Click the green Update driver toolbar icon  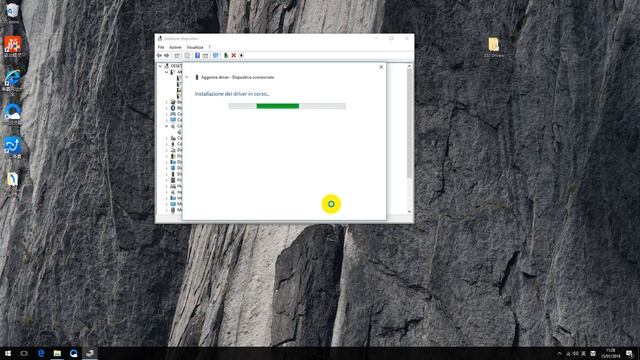click(226, 56)
